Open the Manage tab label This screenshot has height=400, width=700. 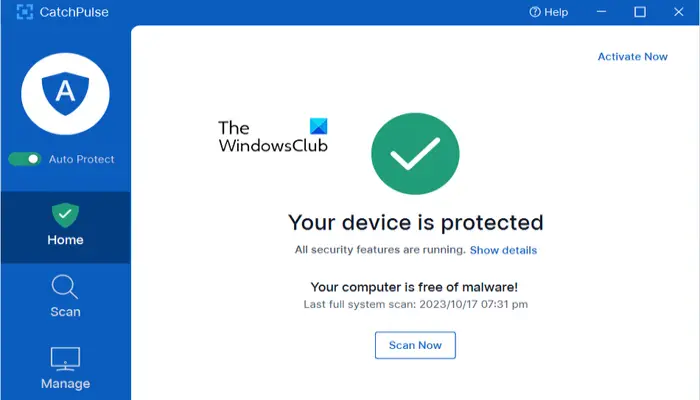pyautogui.click(x=65, y=384)
